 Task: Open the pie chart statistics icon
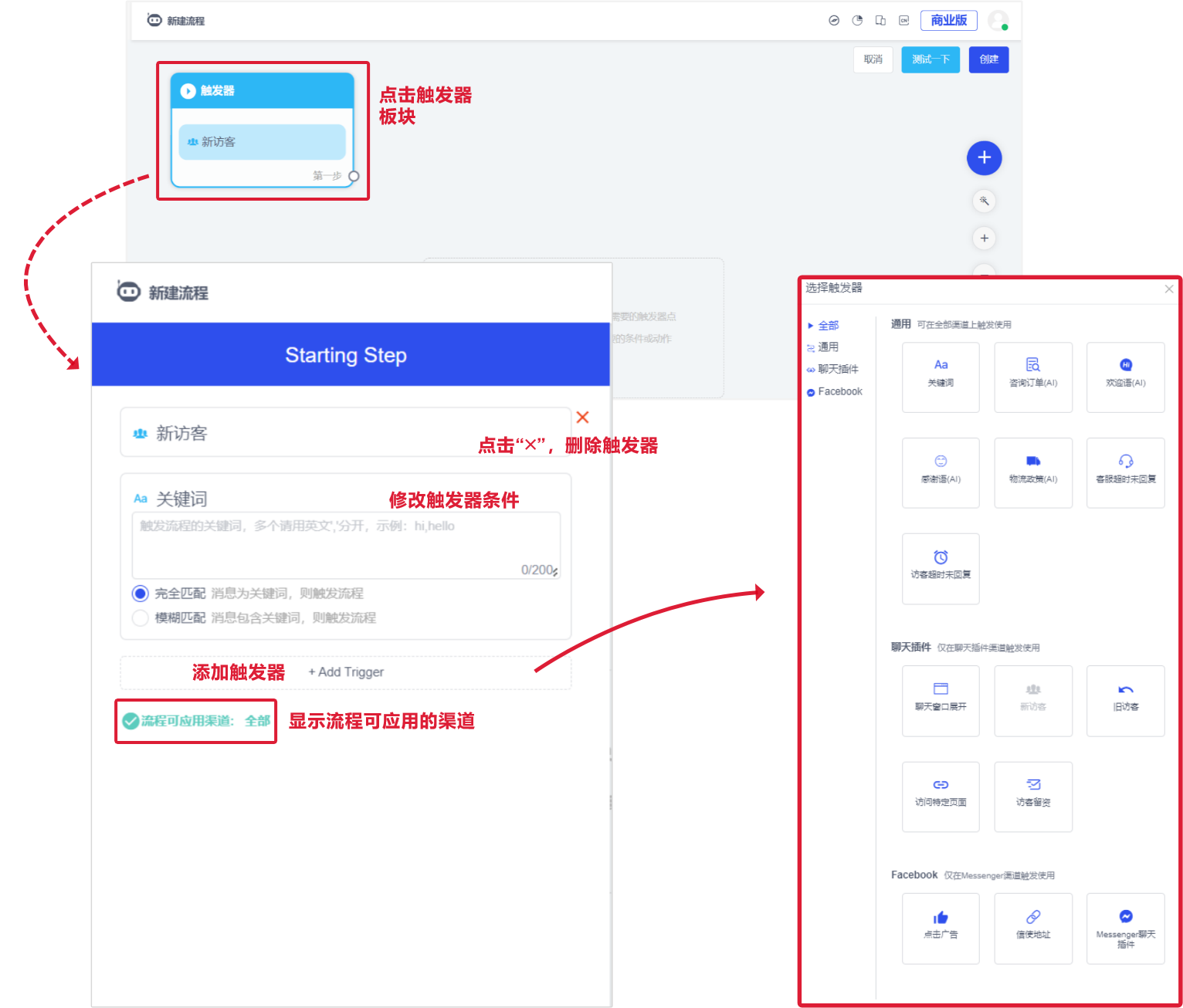coord(857,21)
